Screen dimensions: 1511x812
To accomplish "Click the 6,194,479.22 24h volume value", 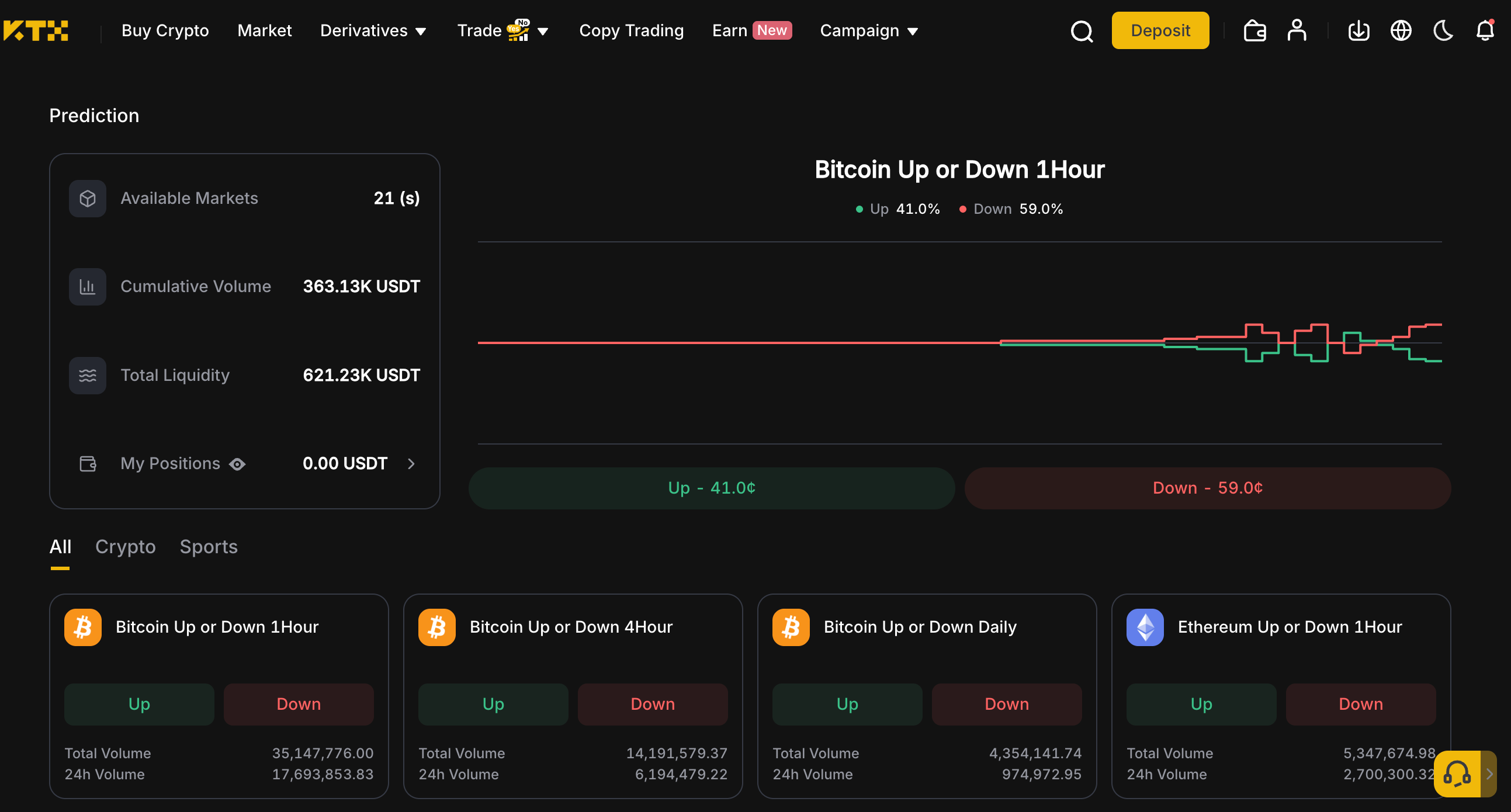I will click(x=681, y=775).
